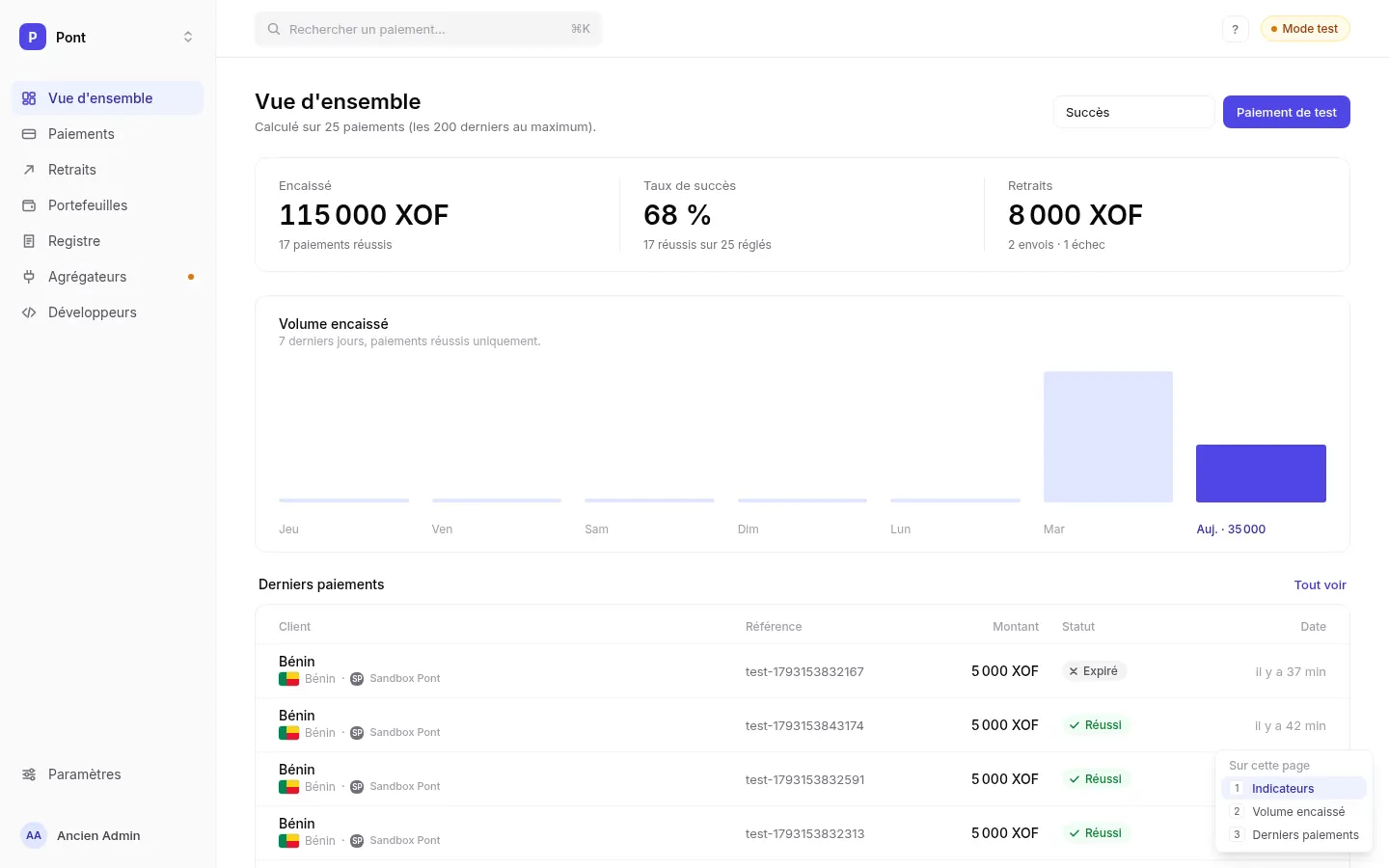Click the Tout voir link
Image resolution: width=1389 pixels, height=868 pixels.
click(1321, 584)
